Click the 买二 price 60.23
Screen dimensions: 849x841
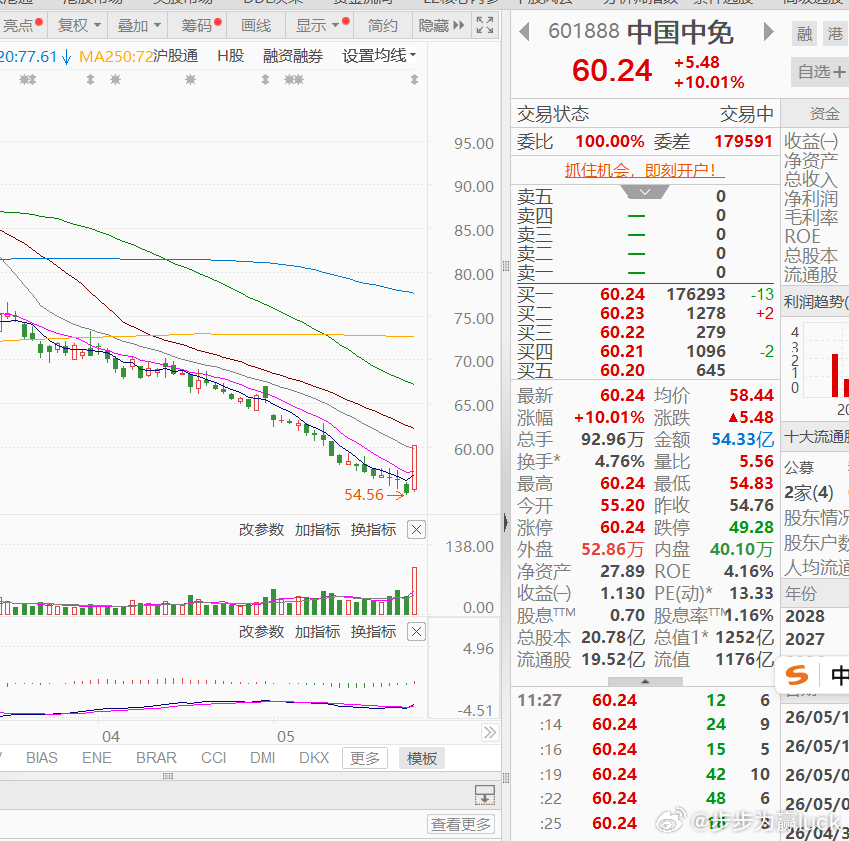click(x=622, y=313)
